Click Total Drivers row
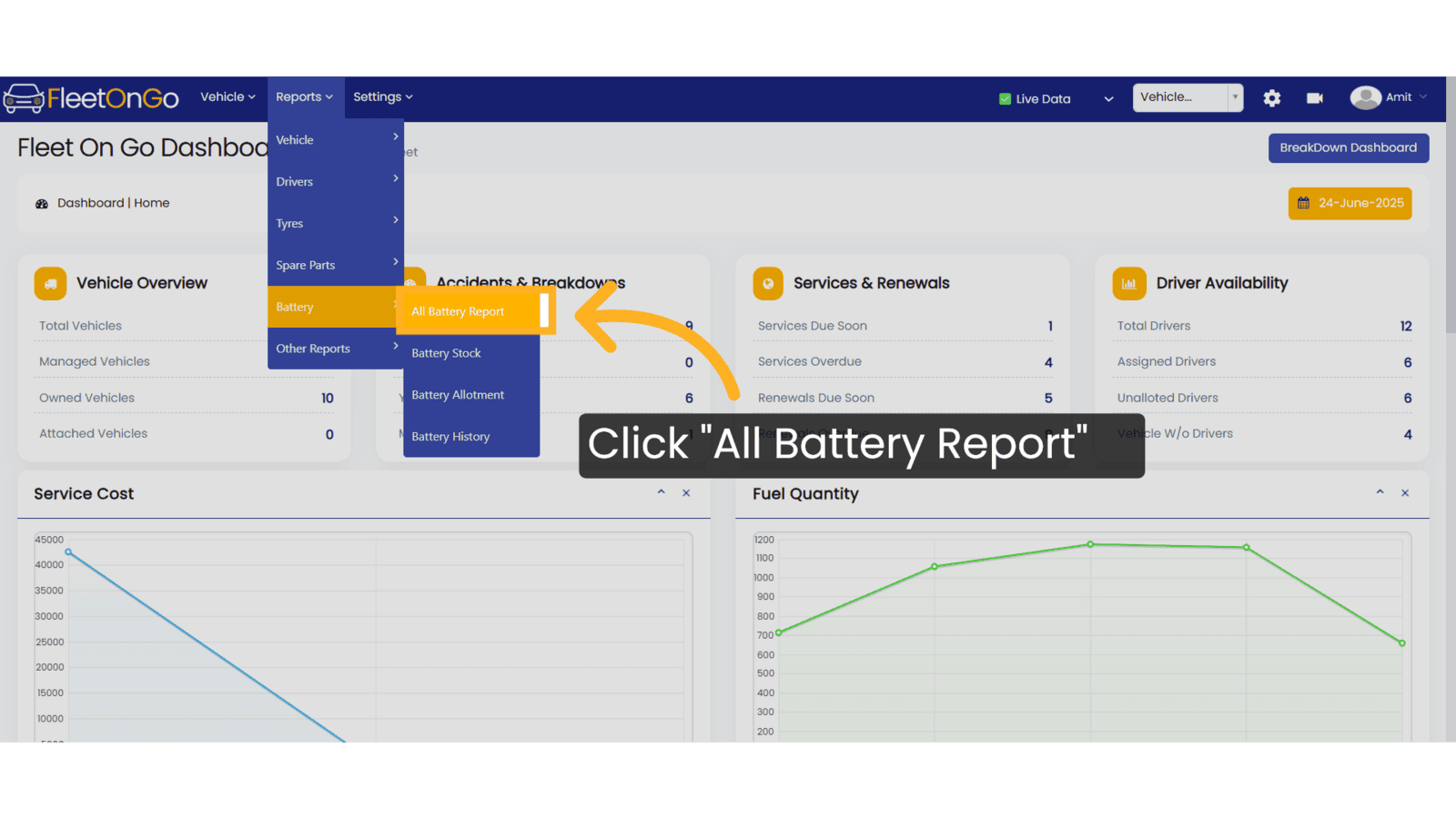 pyautogui.click(x=1265, y=326)
